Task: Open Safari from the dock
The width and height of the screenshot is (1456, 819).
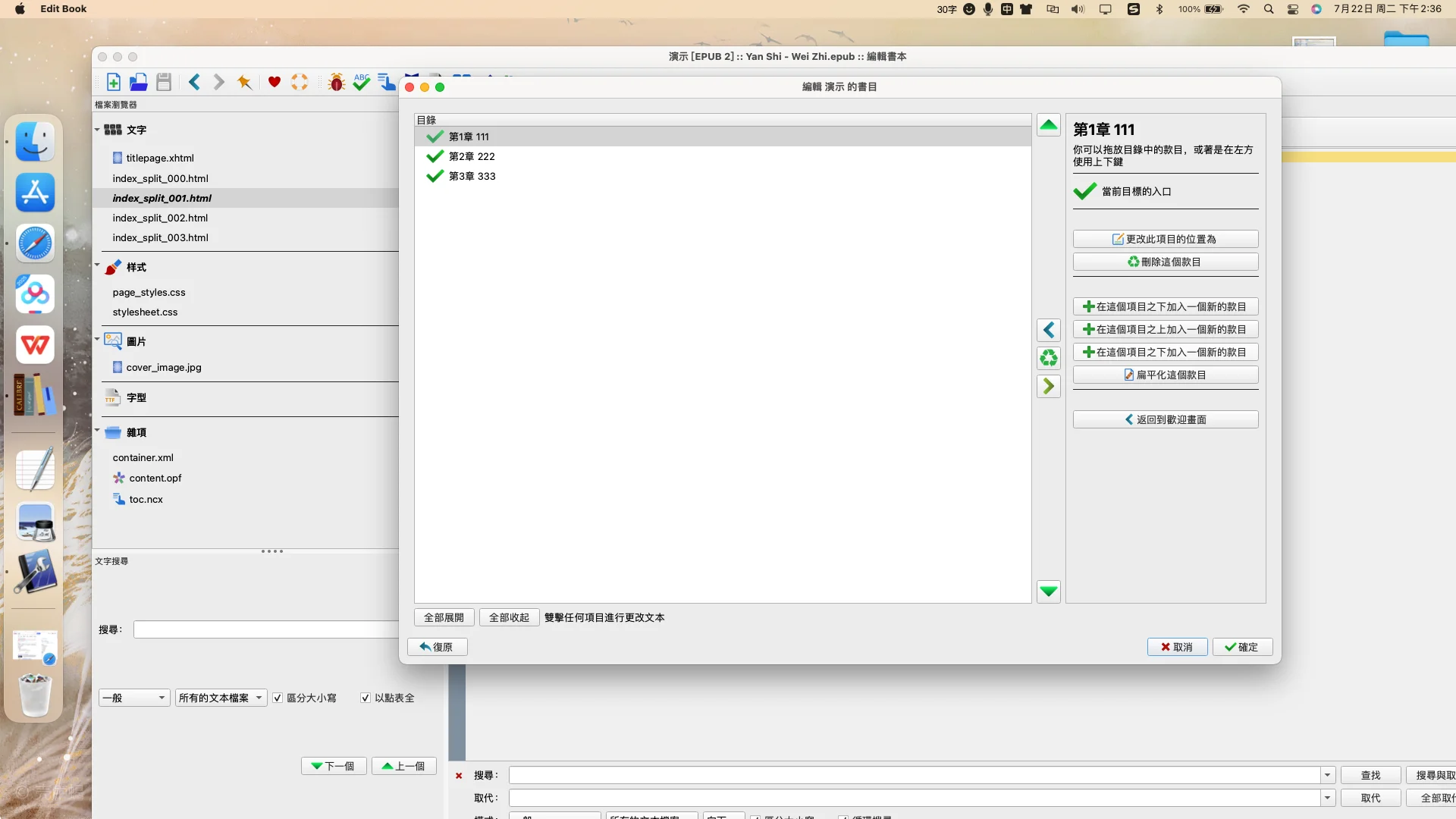Action: pyautogui.click(x=35, y=243)
